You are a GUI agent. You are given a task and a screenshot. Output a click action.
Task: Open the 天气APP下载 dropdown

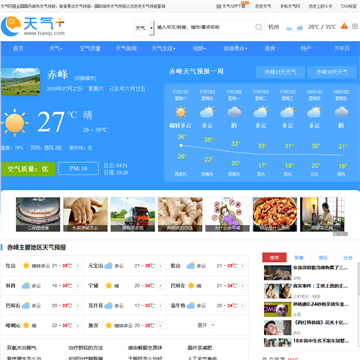click(233, 6)
